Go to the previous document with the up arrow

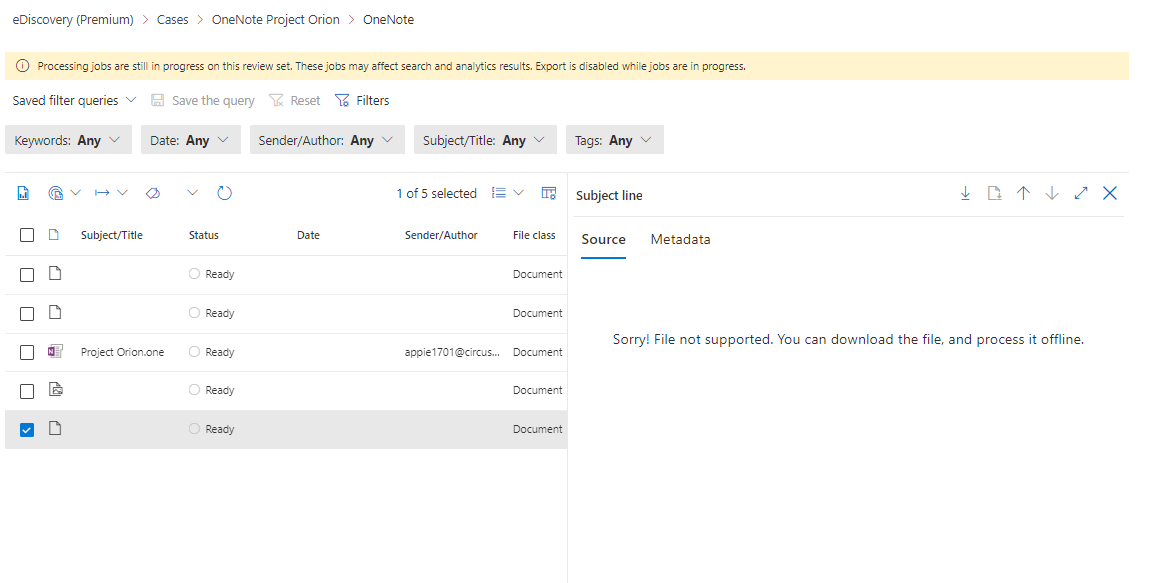(x=1023, y=194)
